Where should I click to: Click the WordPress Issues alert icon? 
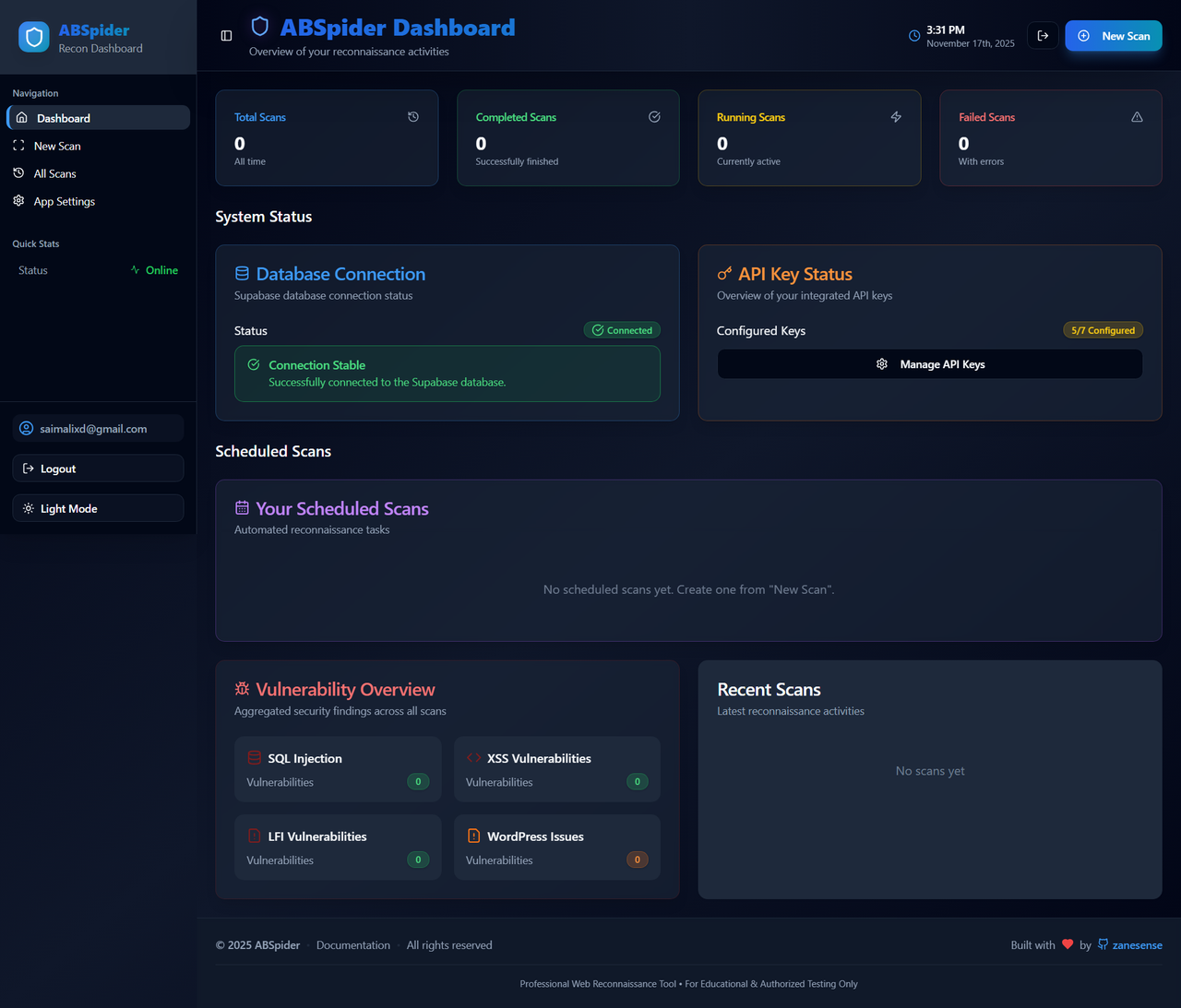pyautogui.click(x=473, y=836)
